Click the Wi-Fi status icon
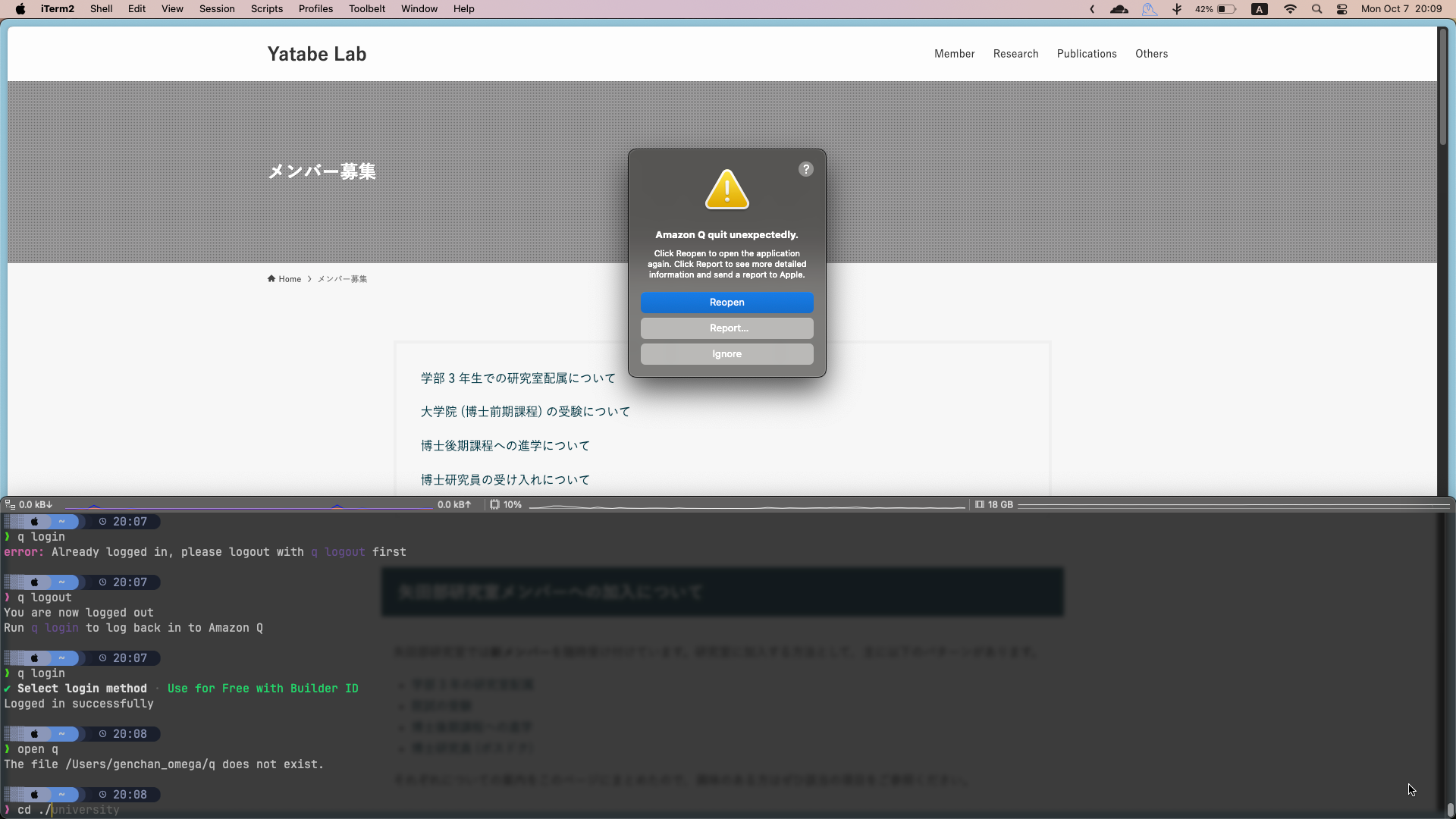Image resolution: width=1456 pixels, height=819 pixels. coord(1290,9)
